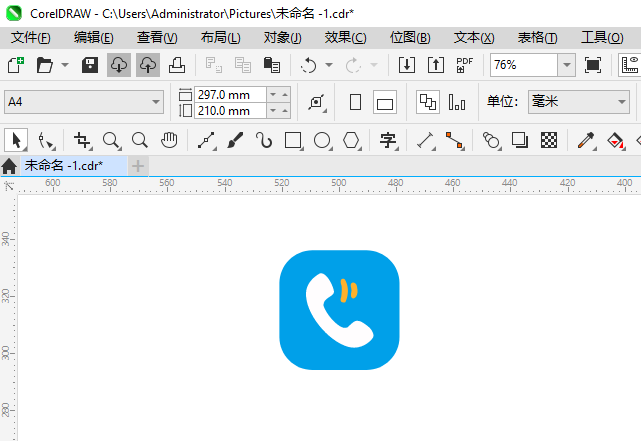Add new document with plus tab
The width and height of the screenshot is (641, 441).
tap(138, 166)
